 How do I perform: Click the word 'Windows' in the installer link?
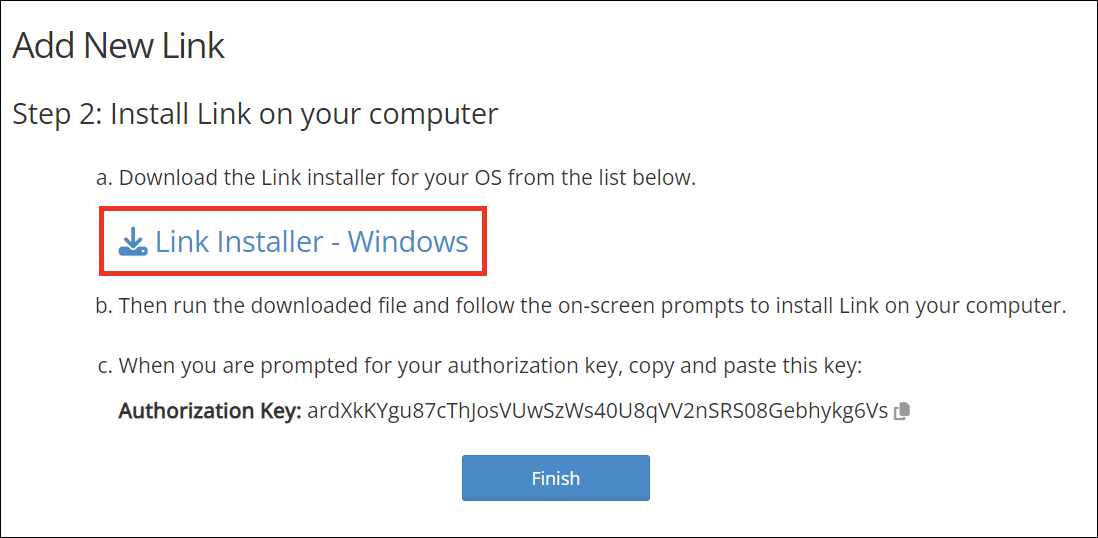point(408,242)
